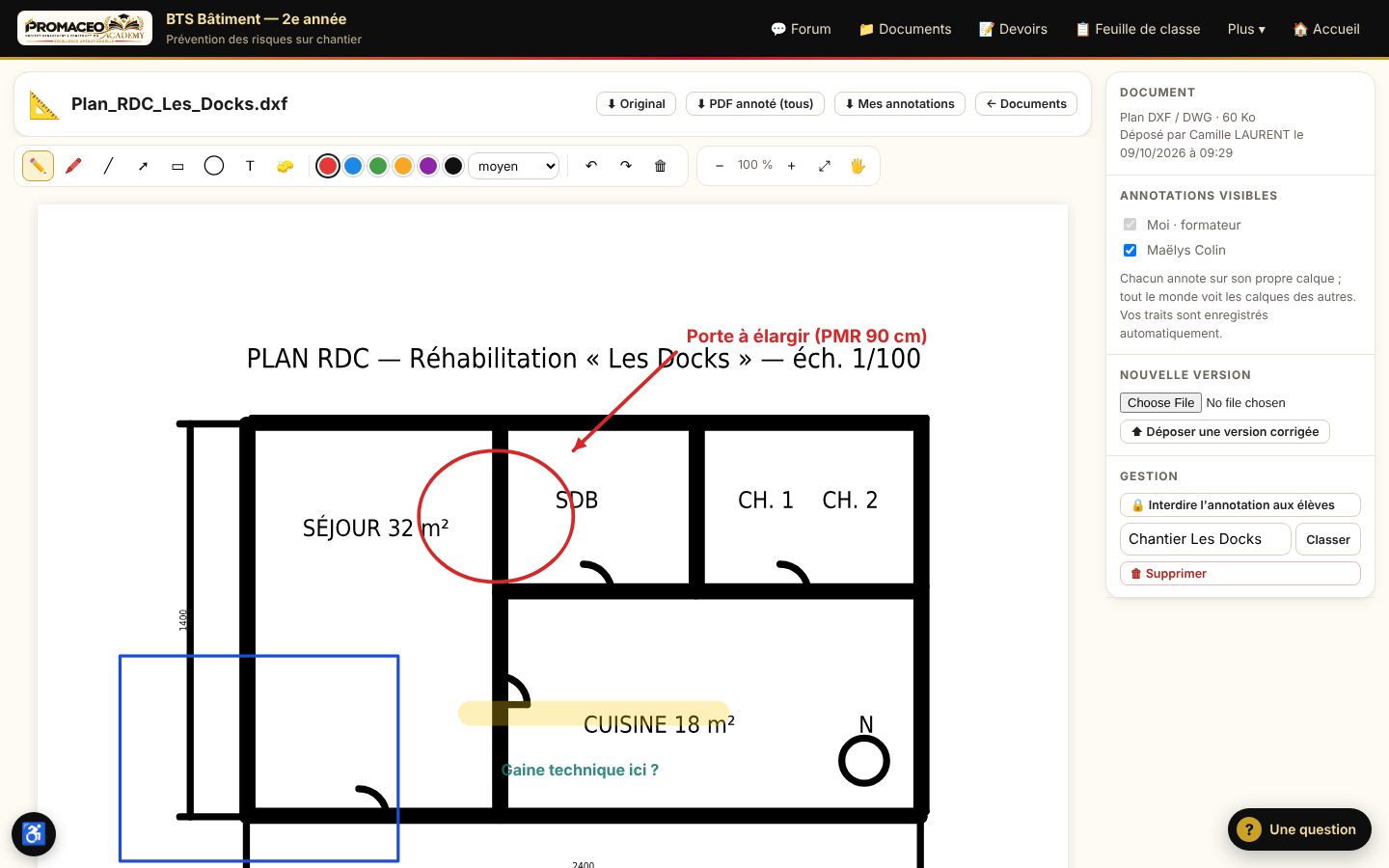Download PDF annoté (tous)
Screen dimensions: 1389x868
pos(755,104)
